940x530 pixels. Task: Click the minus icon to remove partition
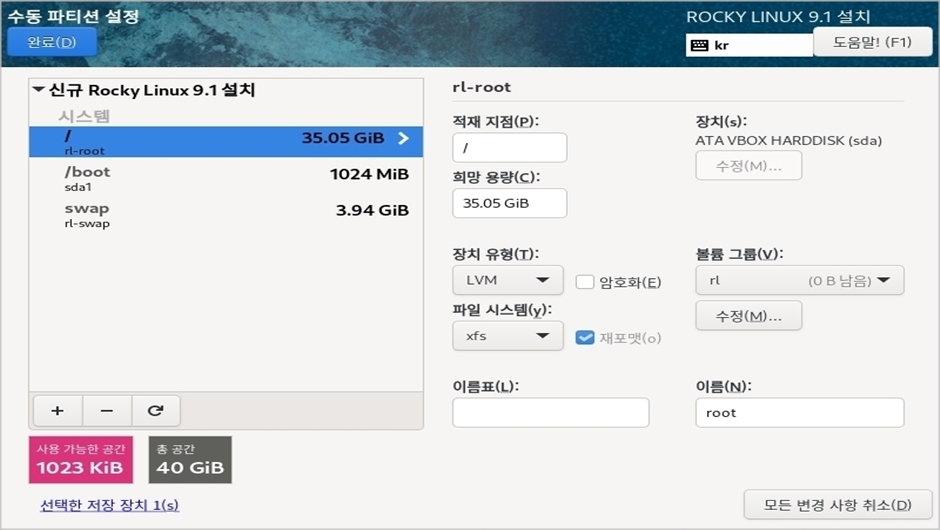[x=107, y=411]
